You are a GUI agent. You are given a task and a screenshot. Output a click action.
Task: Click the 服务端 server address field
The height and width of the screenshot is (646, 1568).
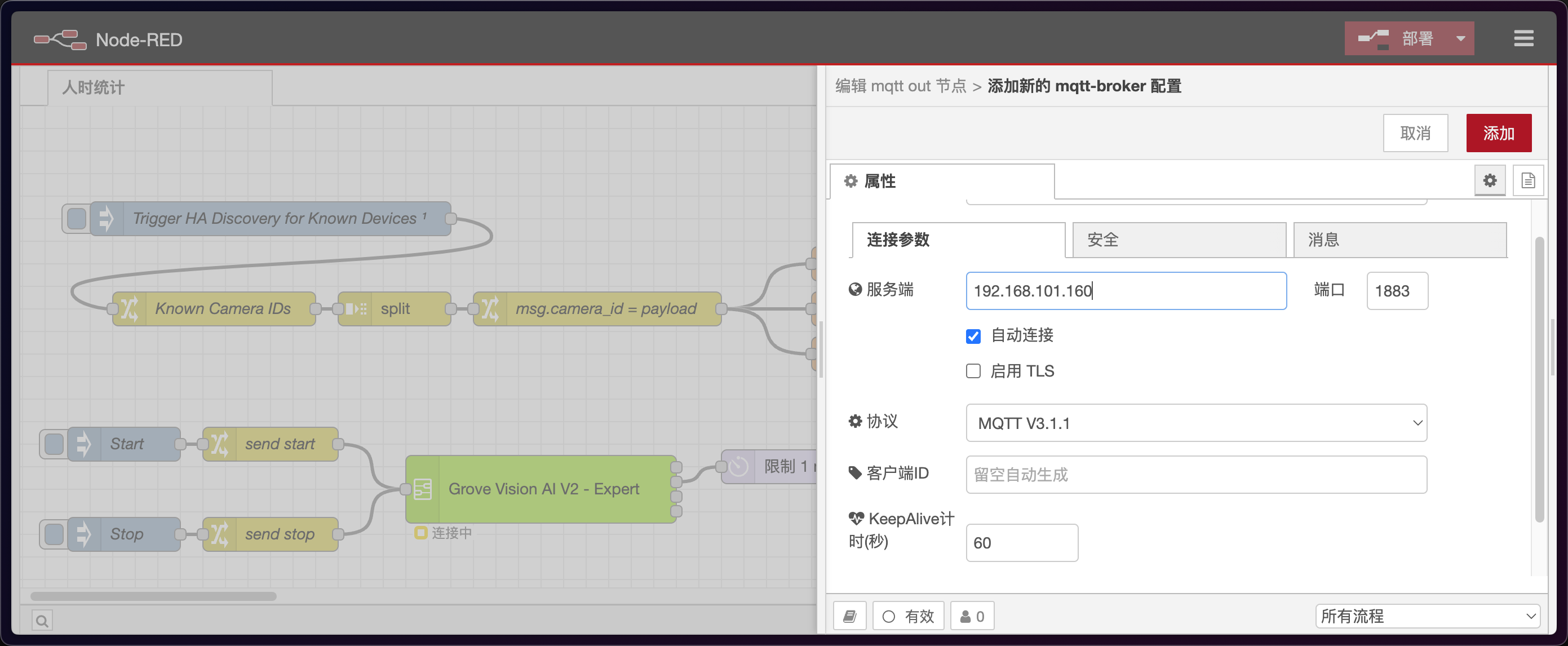(1126, 290)
